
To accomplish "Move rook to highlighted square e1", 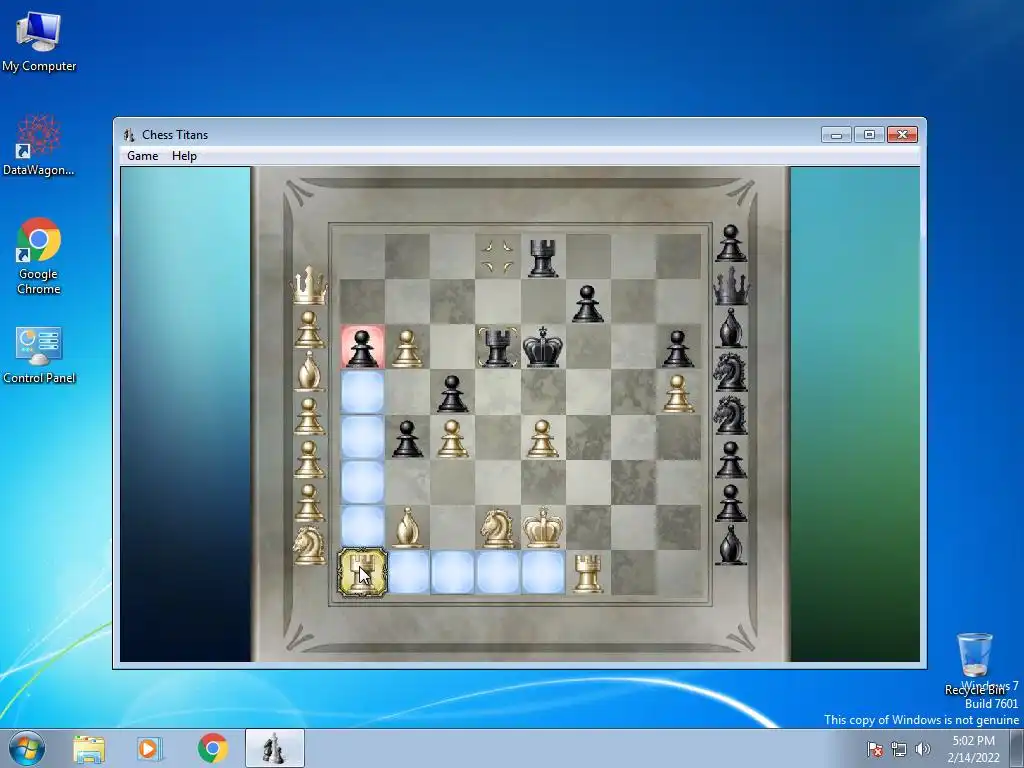I will click(543, 572).
